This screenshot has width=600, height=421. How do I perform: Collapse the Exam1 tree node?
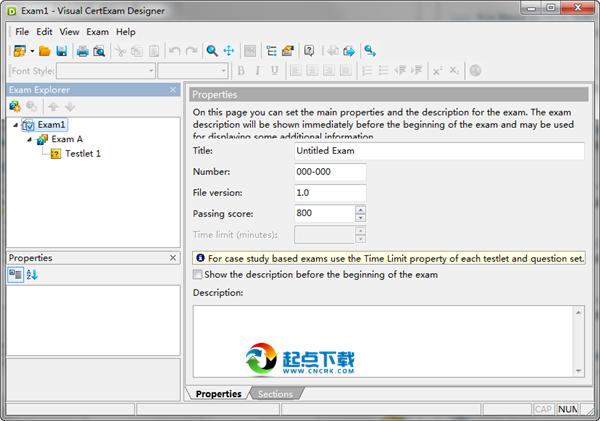(15, 125)
